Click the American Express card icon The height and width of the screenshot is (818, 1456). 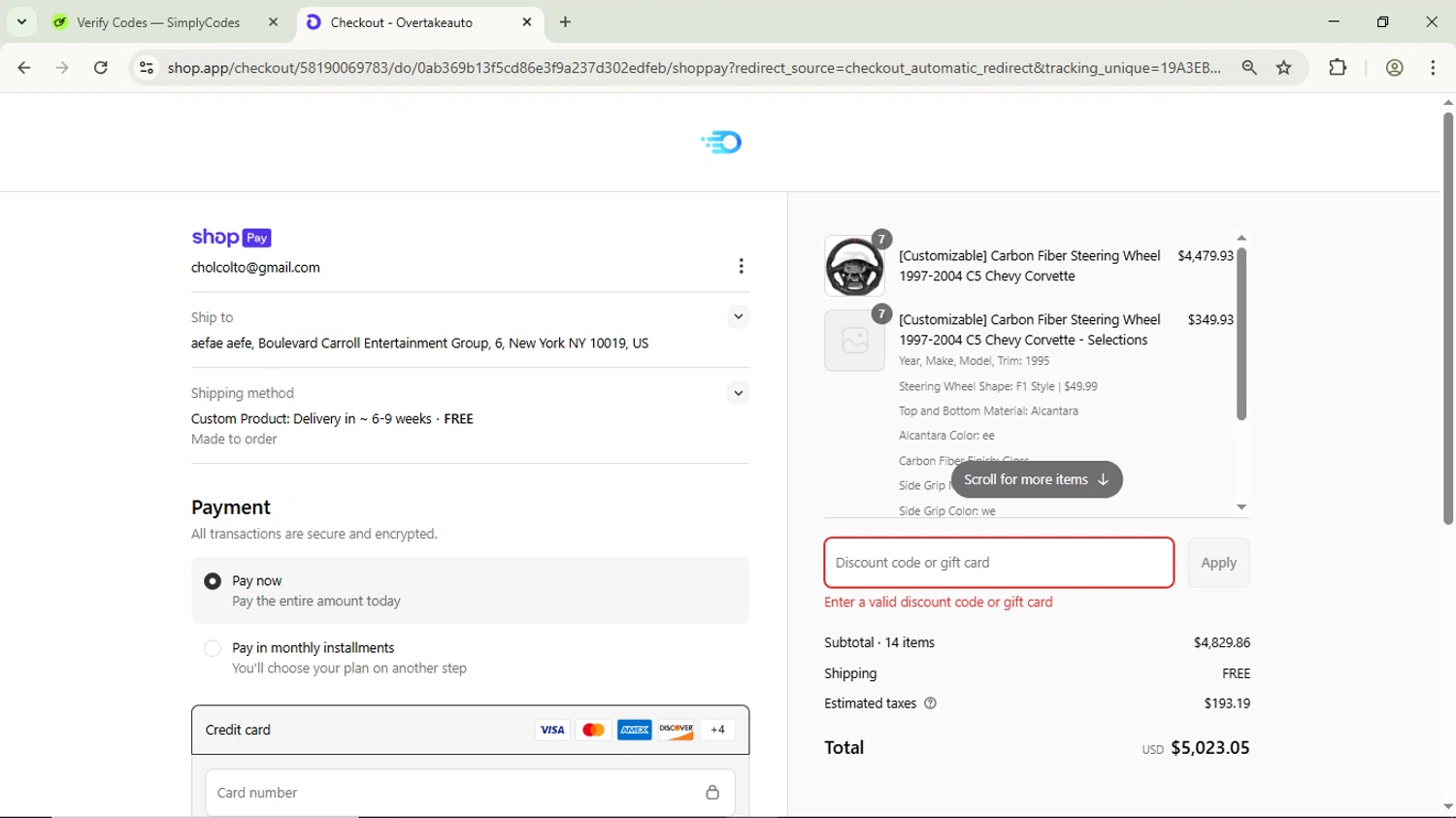click(x=635, y=730)
